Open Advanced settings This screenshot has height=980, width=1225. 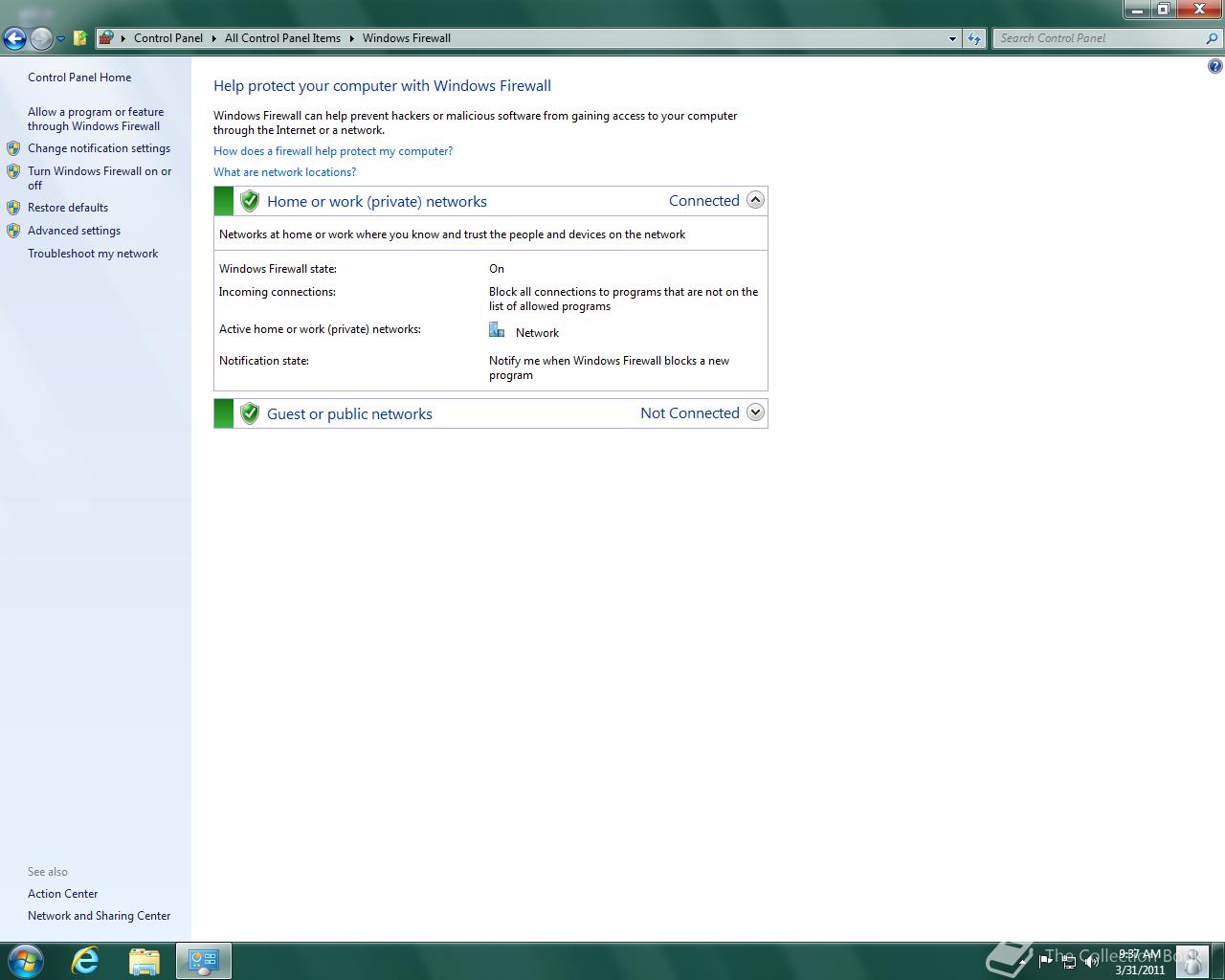(x=74, y=231)
